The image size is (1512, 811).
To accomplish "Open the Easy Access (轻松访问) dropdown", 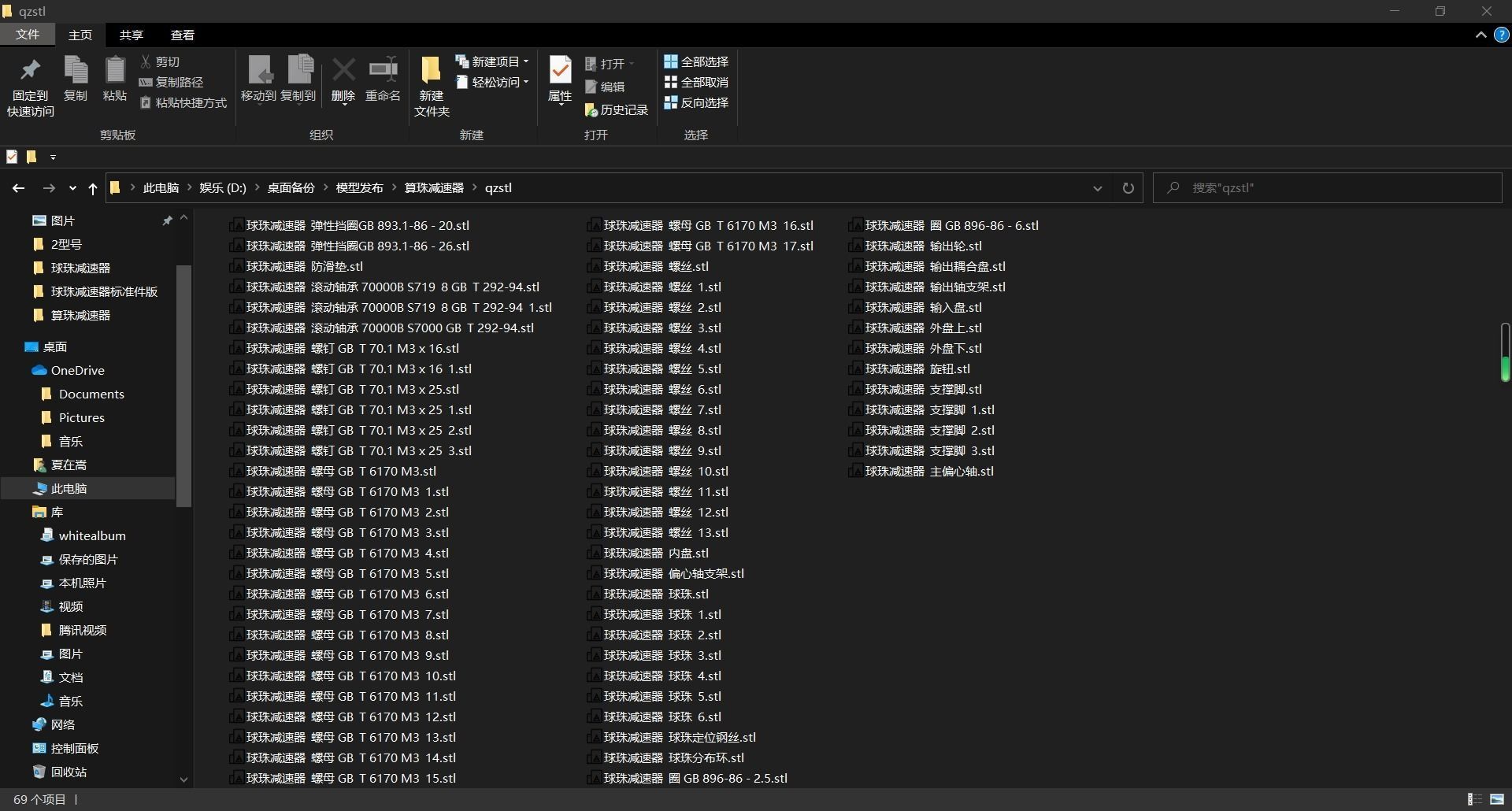I will click(492, 82).
